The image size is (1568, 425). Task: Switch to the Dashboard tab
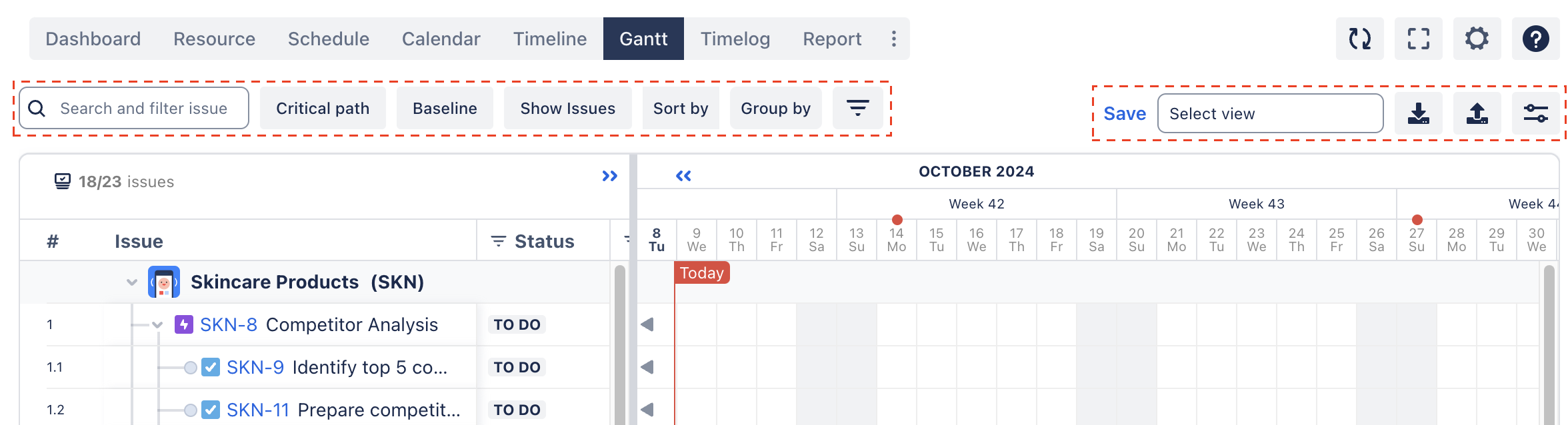coord(93,39)
